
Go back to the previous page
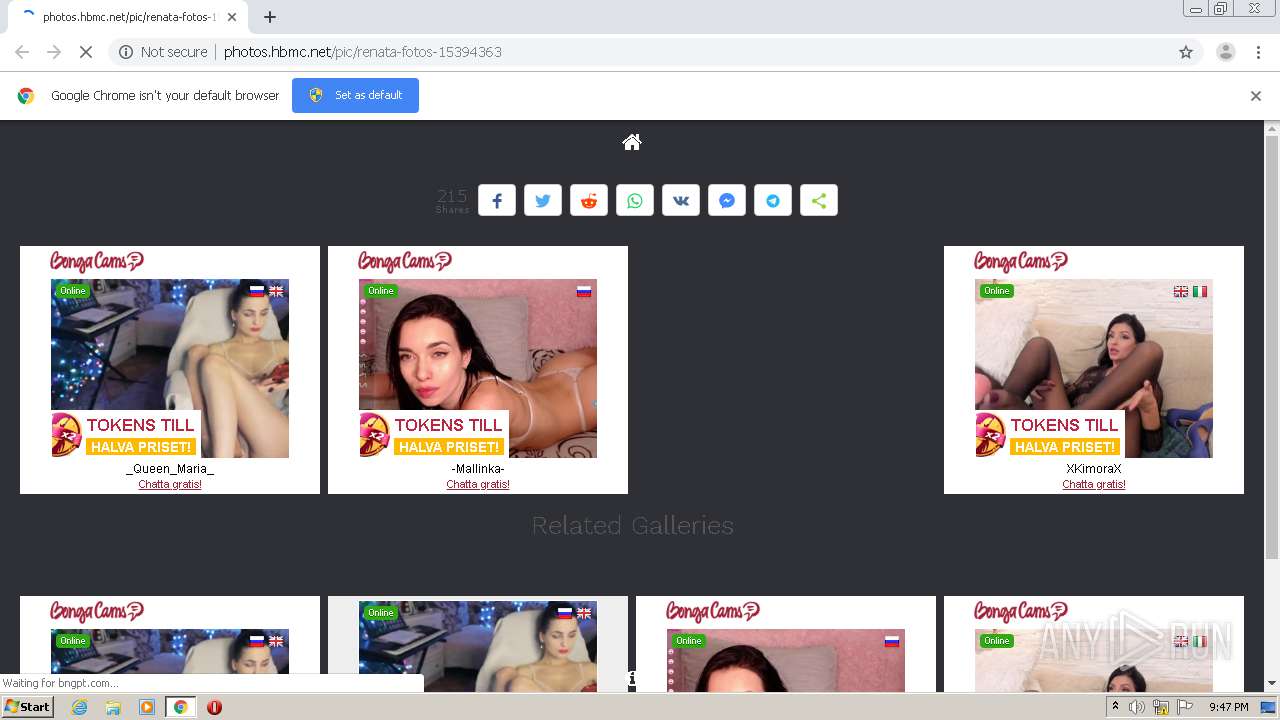(22, 52)
